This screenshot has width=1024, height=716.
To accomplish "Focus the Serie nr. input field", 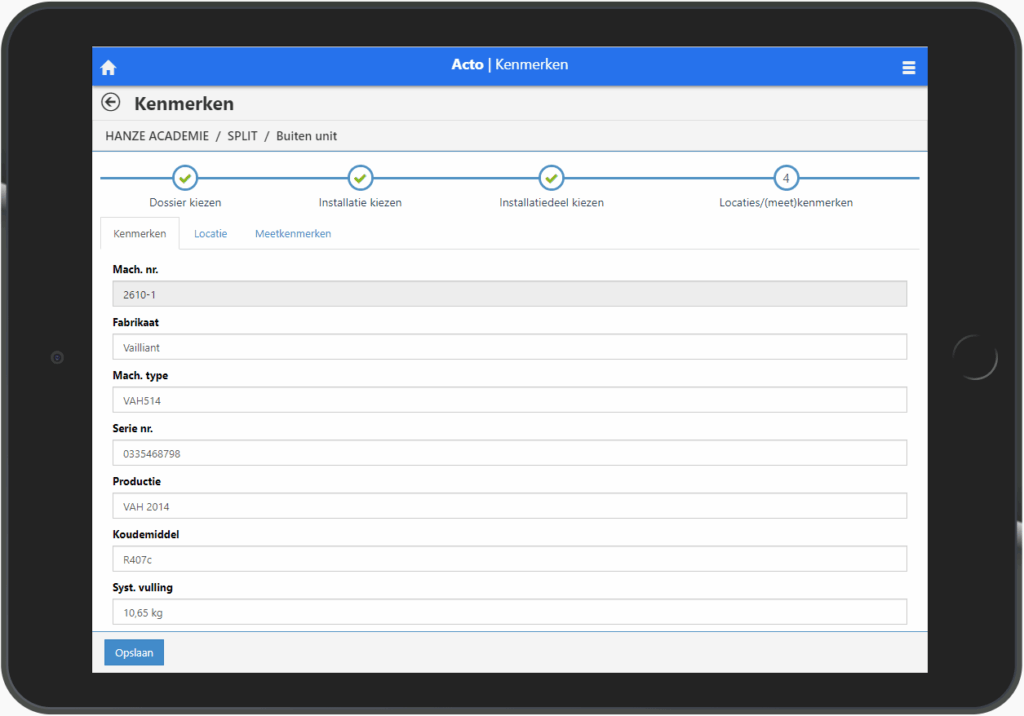I will point(509,453).
